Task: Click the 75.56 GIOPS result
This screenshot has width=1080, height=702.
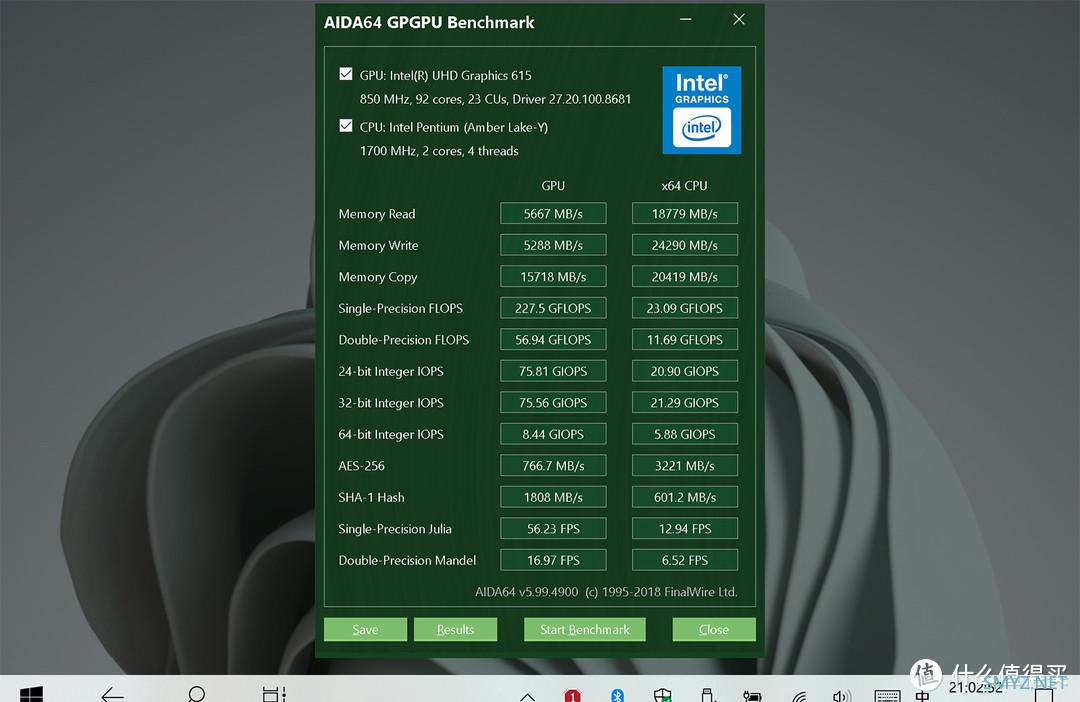Action: tap(553, 402)
